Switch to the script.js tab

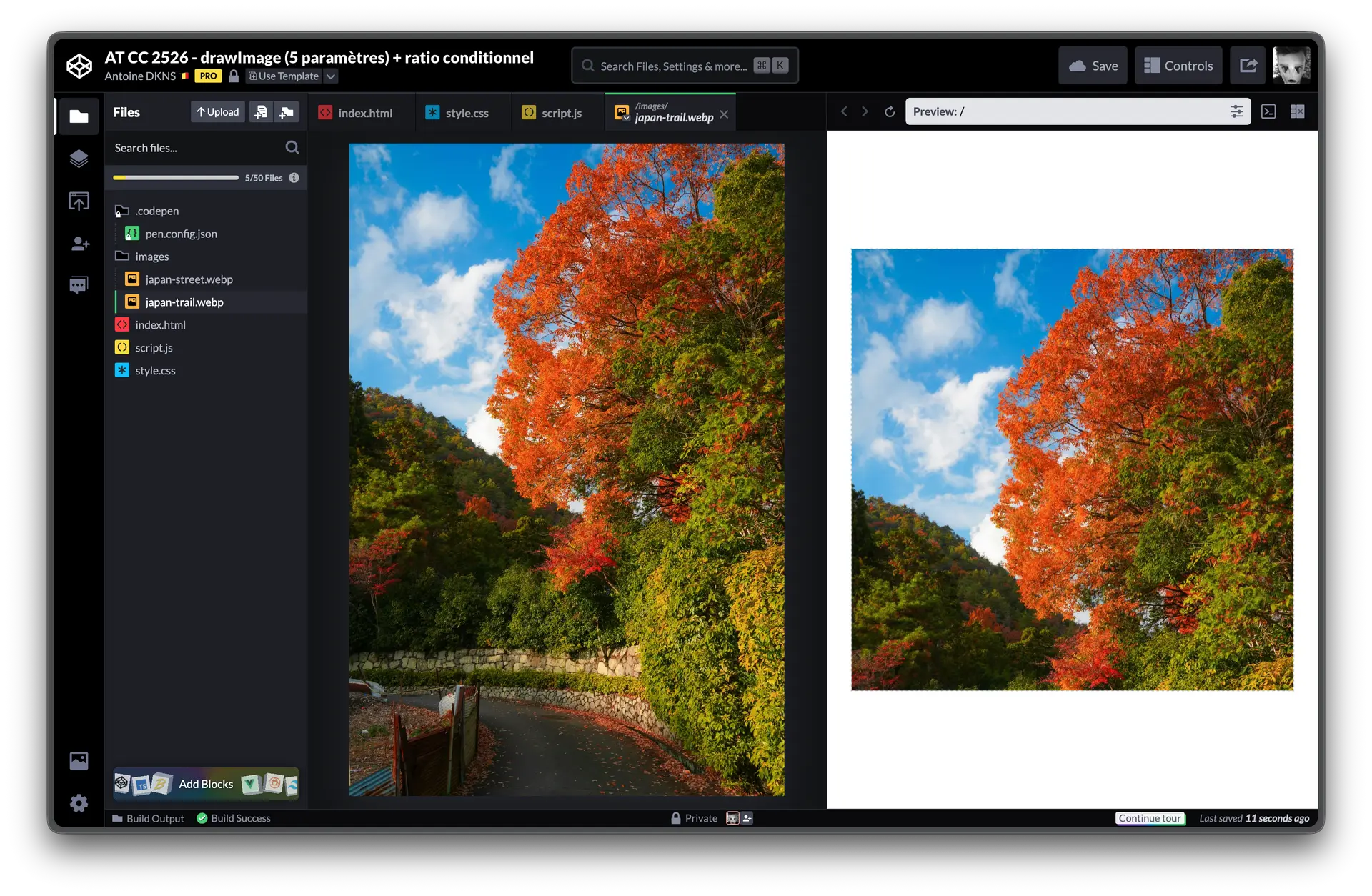552,113
